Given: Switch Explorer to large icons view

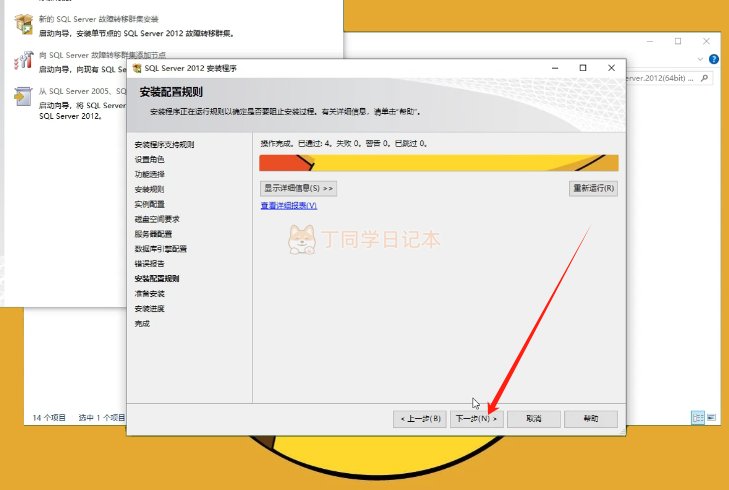Looking at the screenshot, I should click(x=711, y=417).
